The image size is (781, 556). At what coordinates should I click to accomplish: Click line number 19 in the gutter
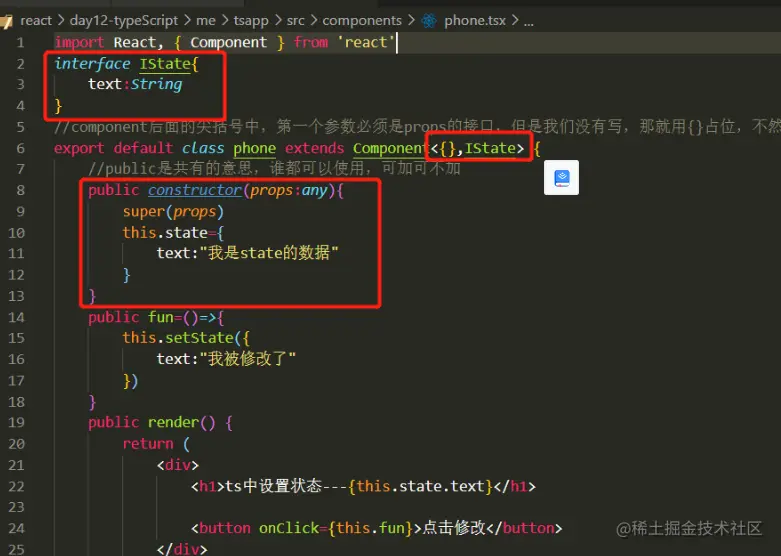(16, 422)
